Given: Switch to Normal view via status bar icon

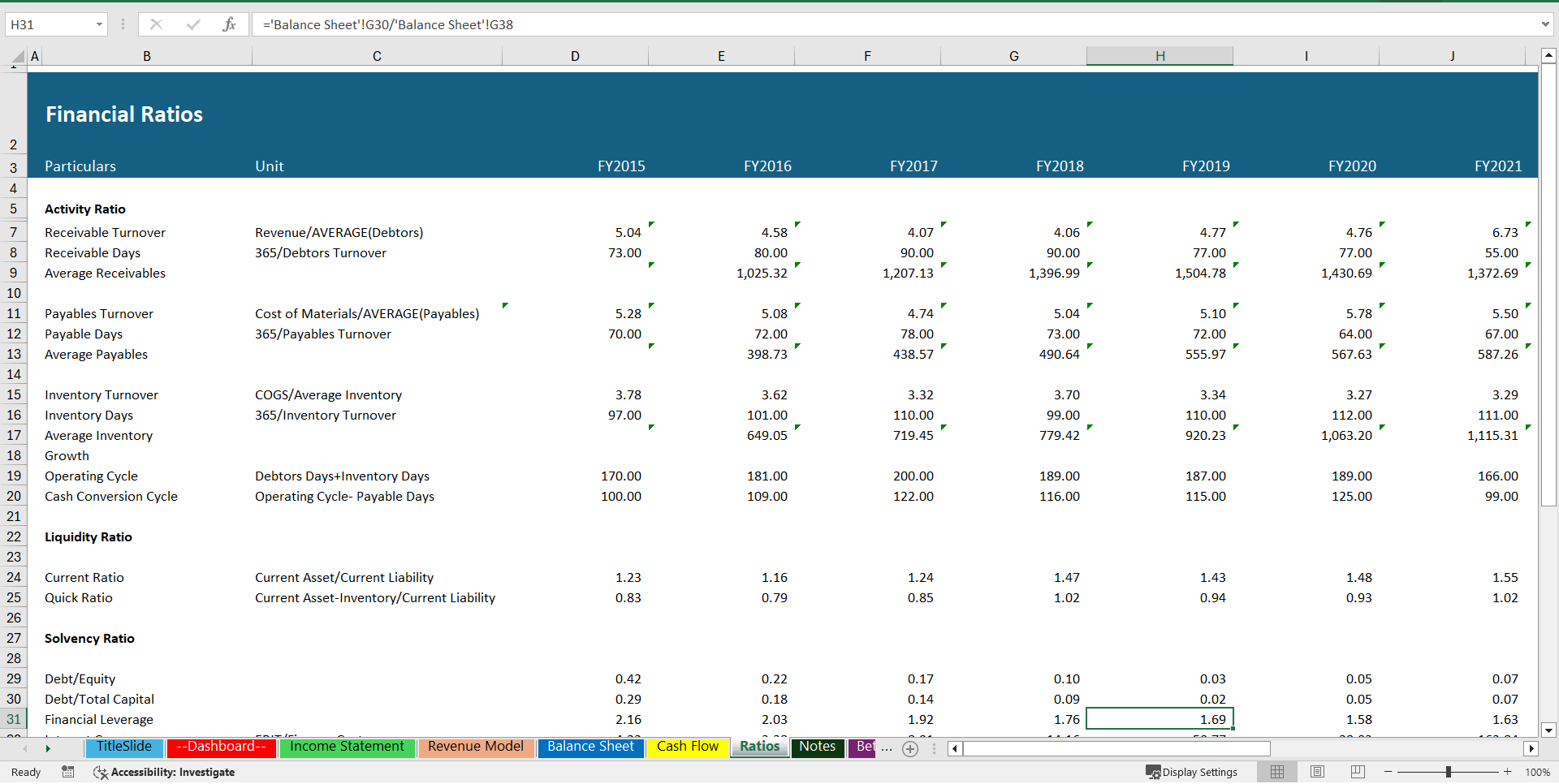Looking at the screenshot, I should click(1277, 772).
